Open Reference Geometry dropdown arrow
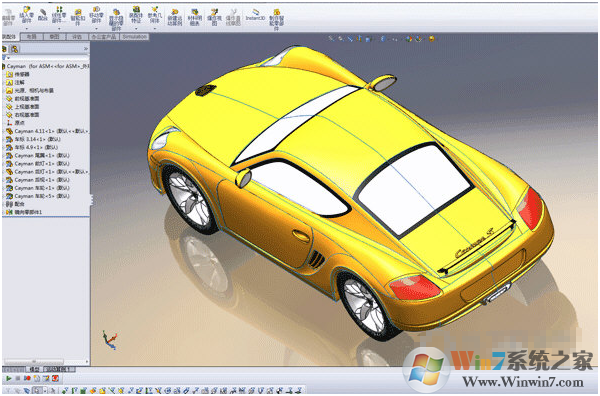 (x=155, y=28)
